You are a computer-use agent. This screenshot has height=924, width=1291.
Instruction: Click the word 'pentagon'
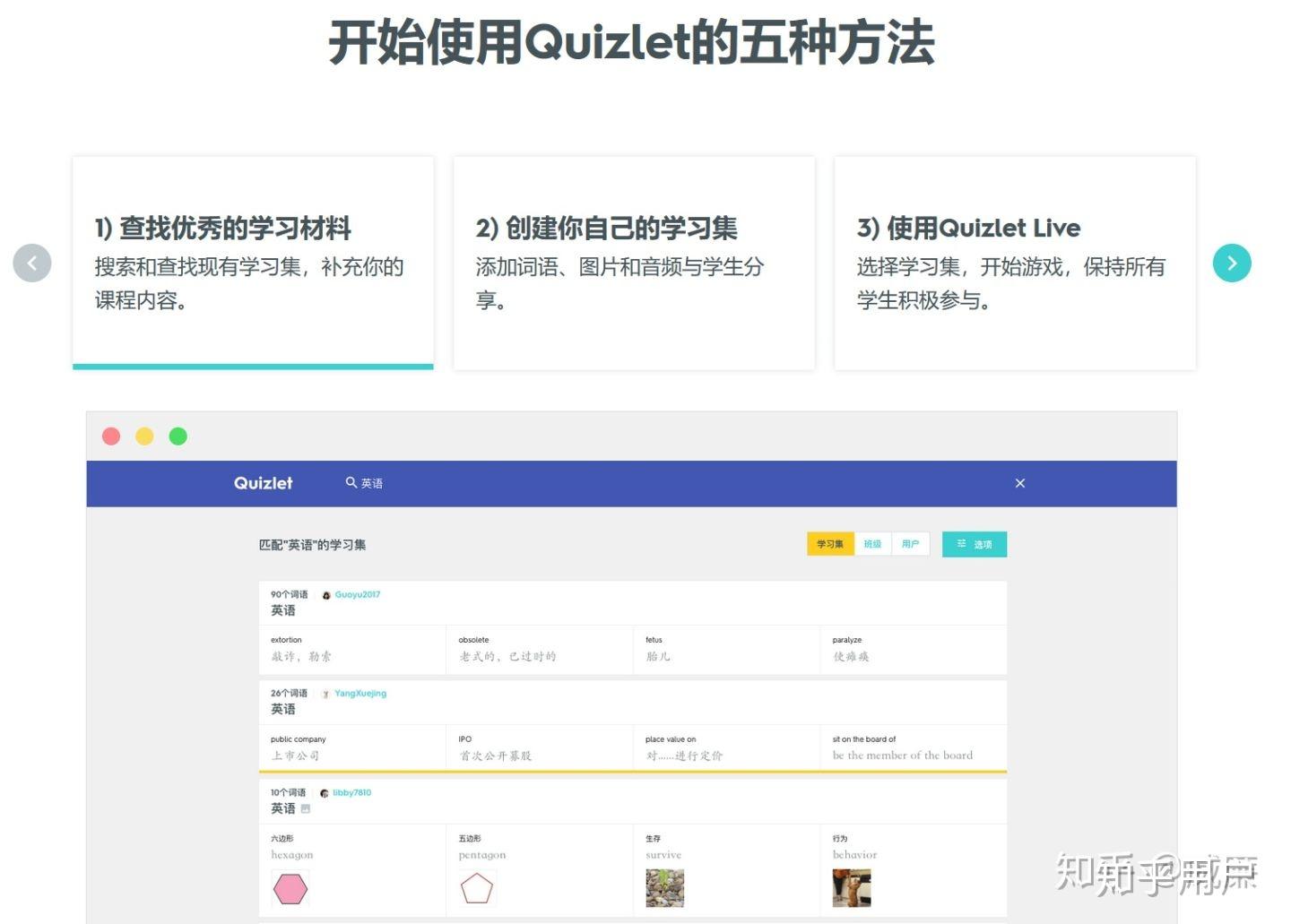[482, 855]
